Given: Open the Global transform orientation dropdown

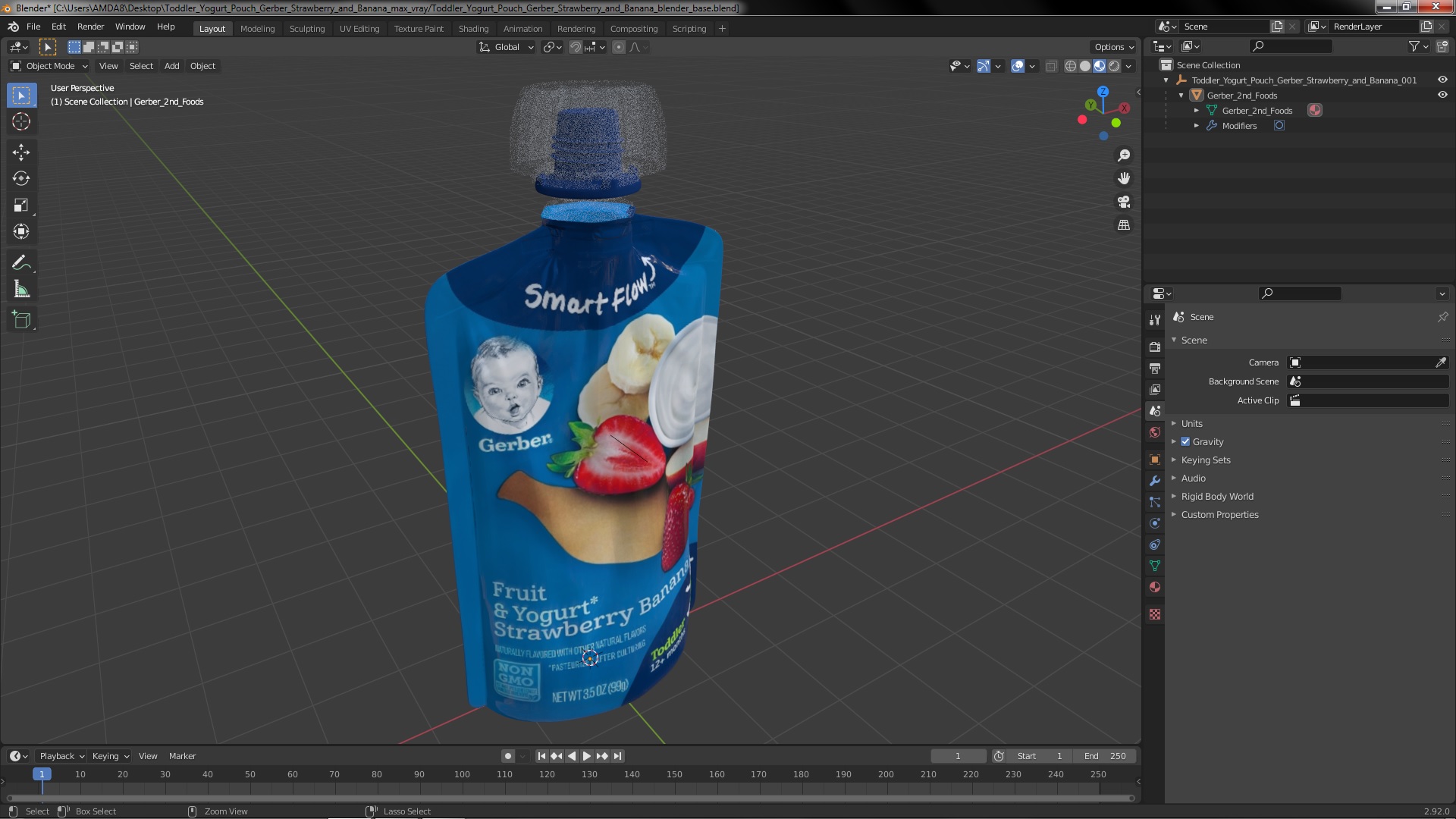Looking at the screenshot, I should (x=506, y=47).
